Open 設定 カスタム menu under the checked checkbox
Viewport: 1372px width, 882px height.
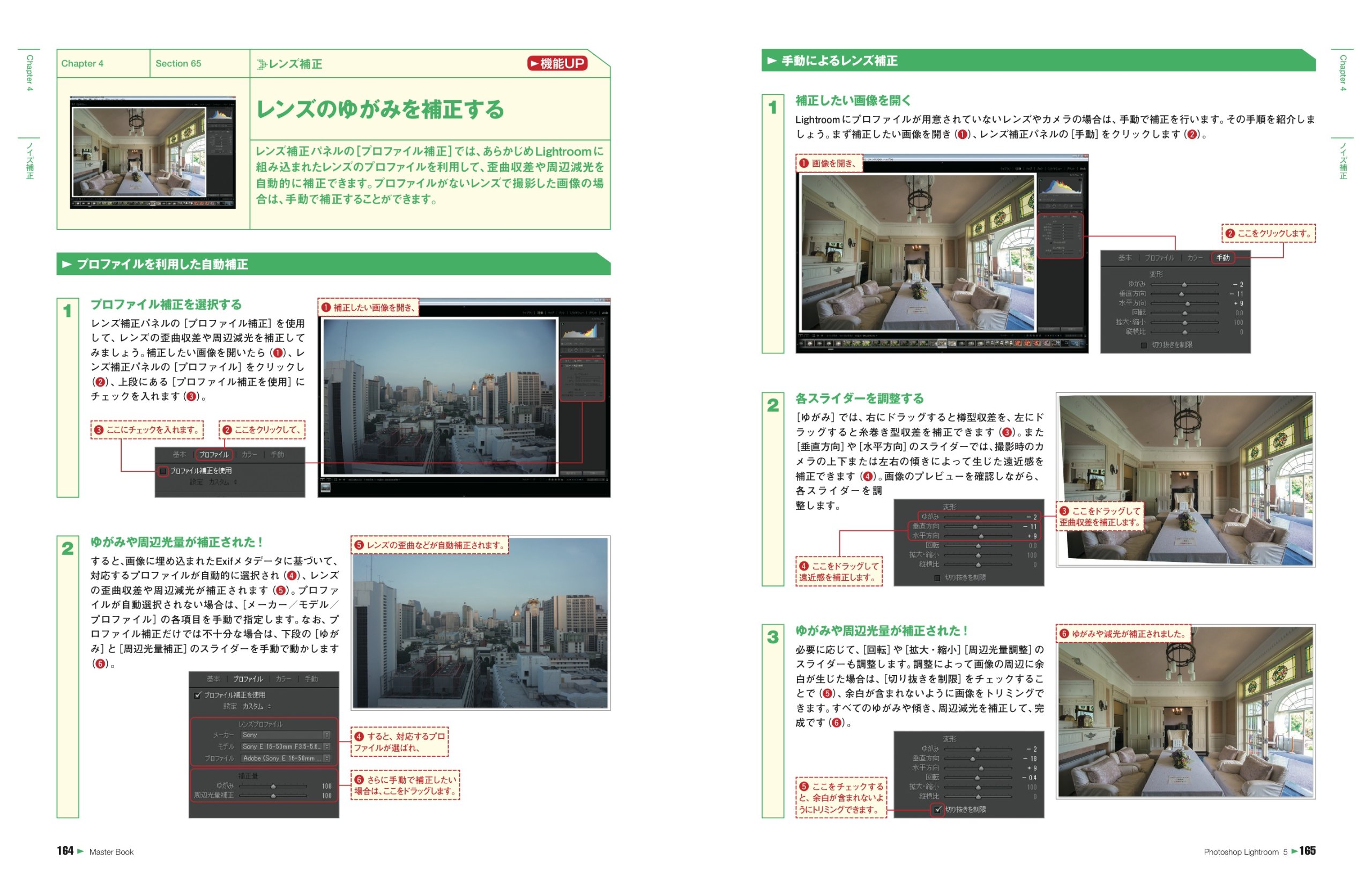pos(247,706)
